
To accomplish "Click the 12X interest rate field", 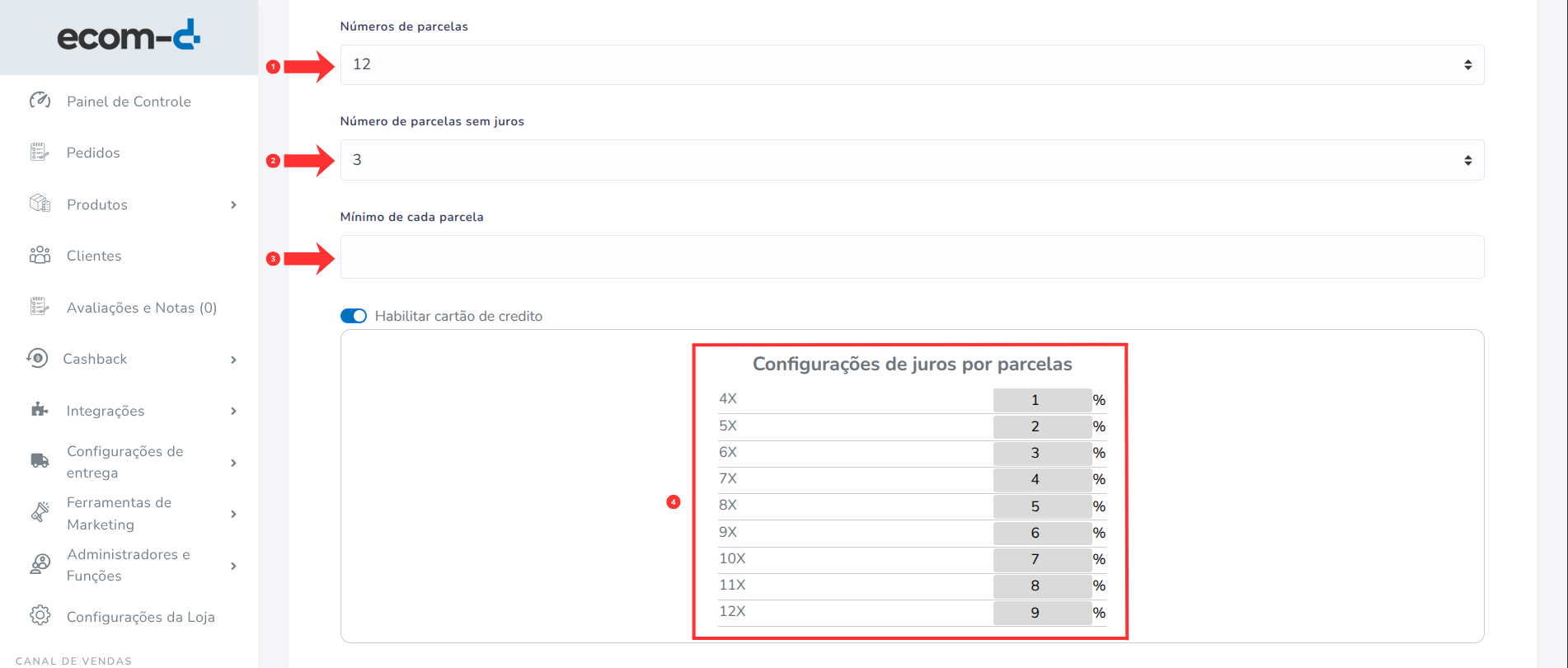I will click(1042, 613).
